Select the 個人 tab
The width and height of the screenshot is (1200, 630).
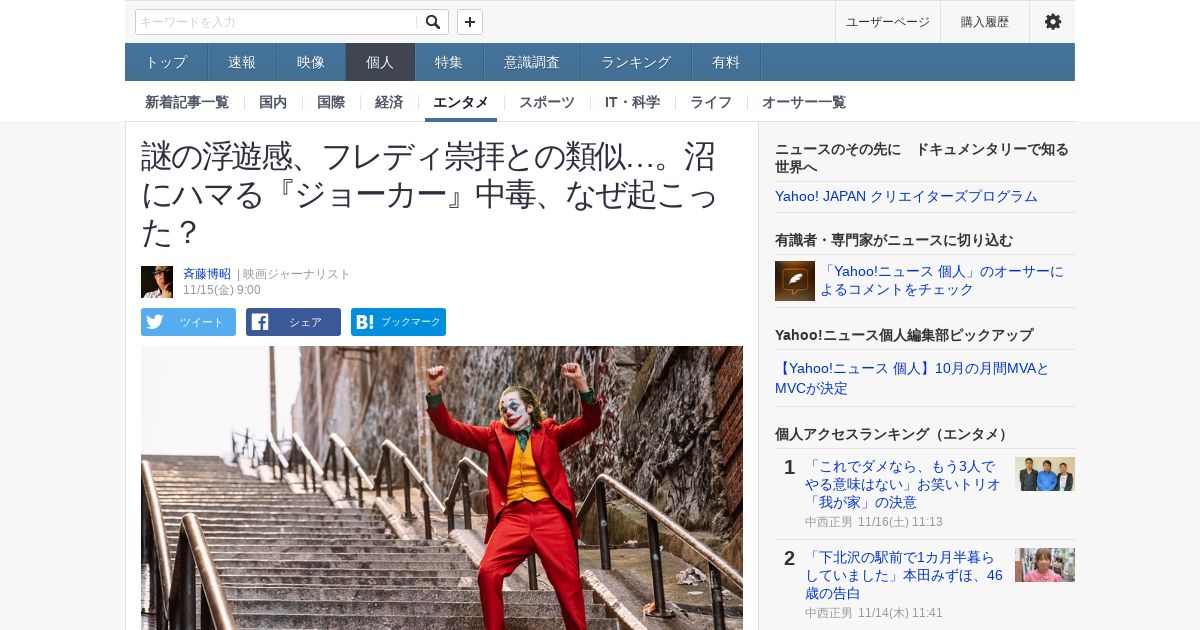click(x=380, y=62)
